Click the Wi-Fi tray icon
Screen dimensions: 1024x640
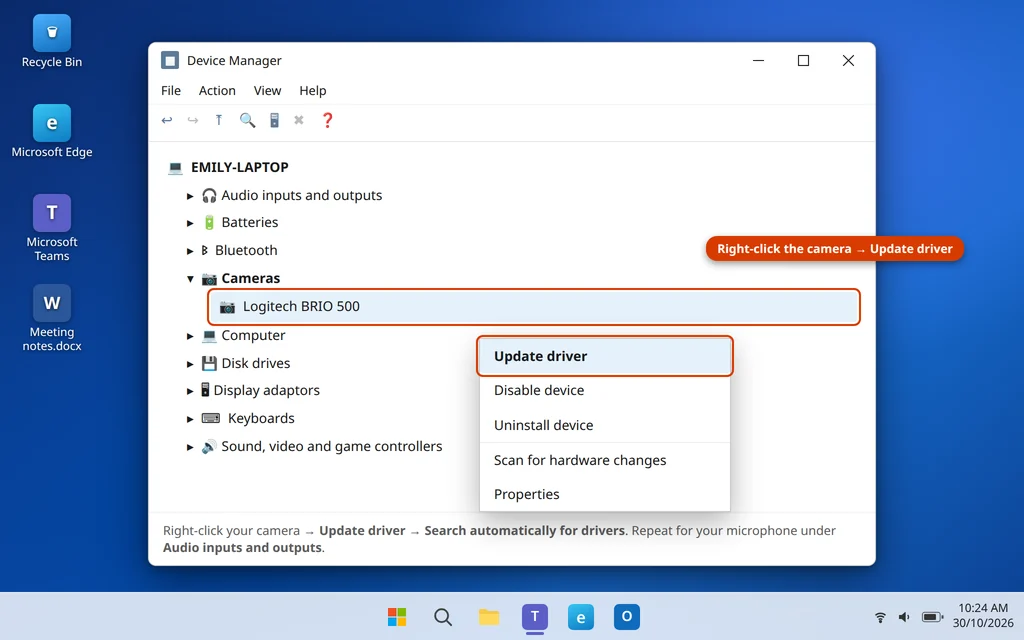click(x=880, y=616)
